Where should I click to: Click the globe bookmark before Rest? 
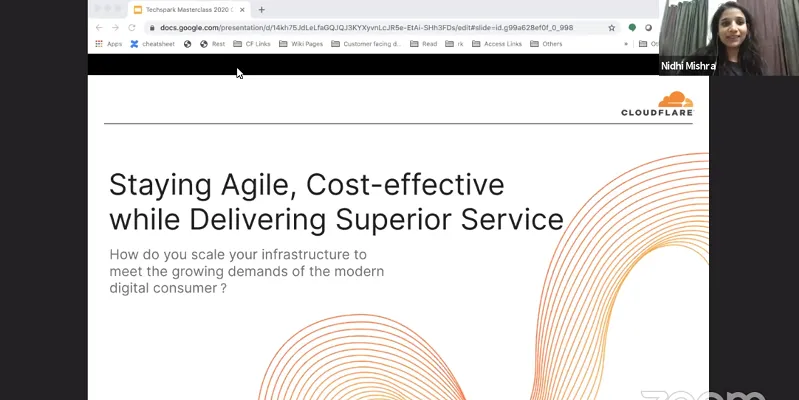tap(187, 44)
